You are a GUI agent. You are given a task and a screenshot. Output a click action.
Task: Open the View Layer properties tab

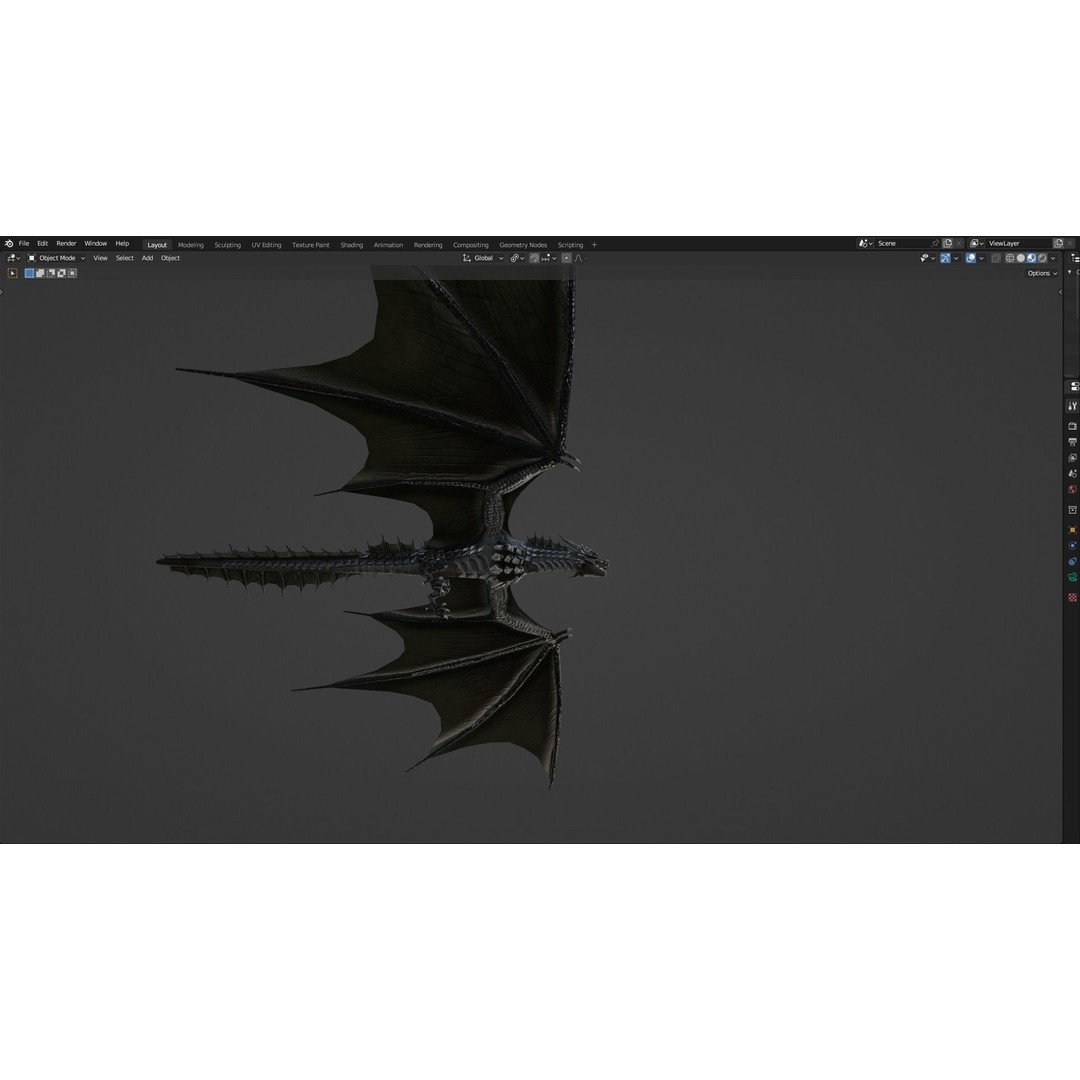(1072, 458)
